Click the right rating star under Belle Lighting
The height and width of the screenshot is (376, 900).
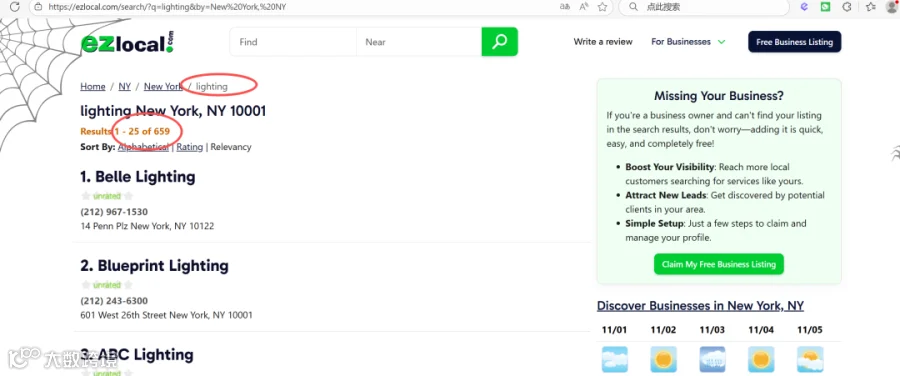click(128, 196)
